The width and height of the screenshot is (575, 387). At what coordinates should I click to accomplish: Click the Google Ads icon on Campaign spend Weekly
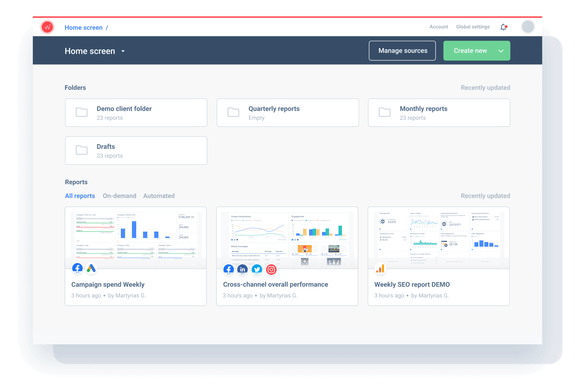[x=91, y=268]
